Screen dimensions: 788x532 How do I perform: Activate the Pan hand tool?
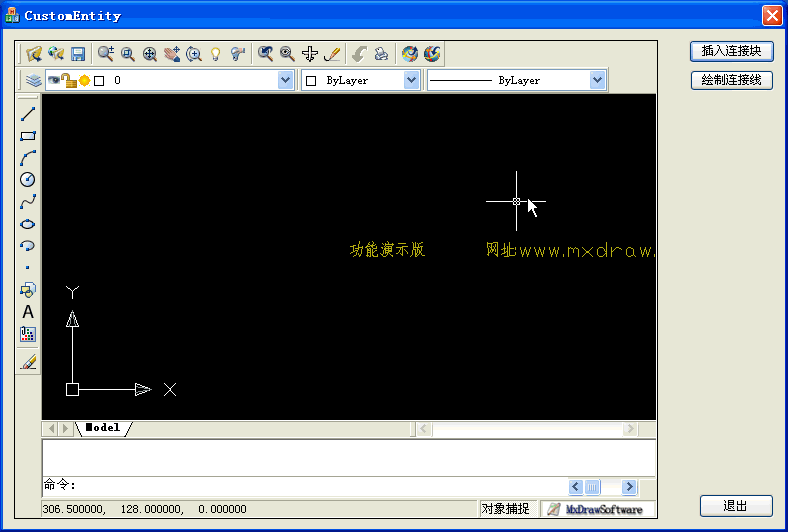point(172,54)
